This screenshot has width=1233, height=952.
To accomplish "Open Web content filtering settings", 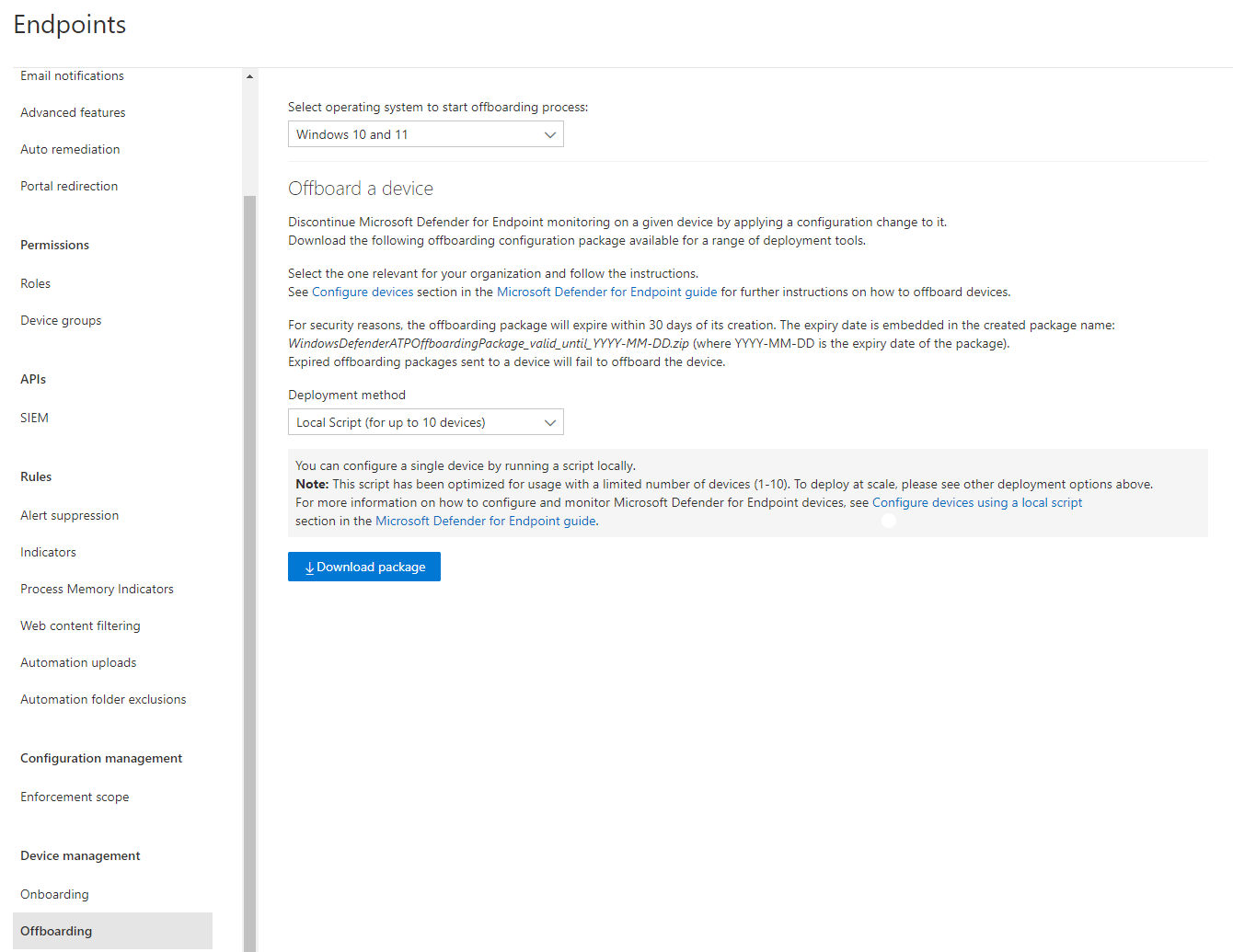I will tap(80, 625).
